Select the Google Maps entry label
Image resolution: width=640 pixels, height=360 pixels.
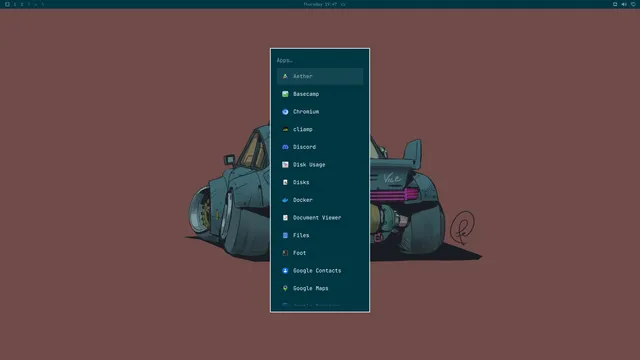coord(310,288)
